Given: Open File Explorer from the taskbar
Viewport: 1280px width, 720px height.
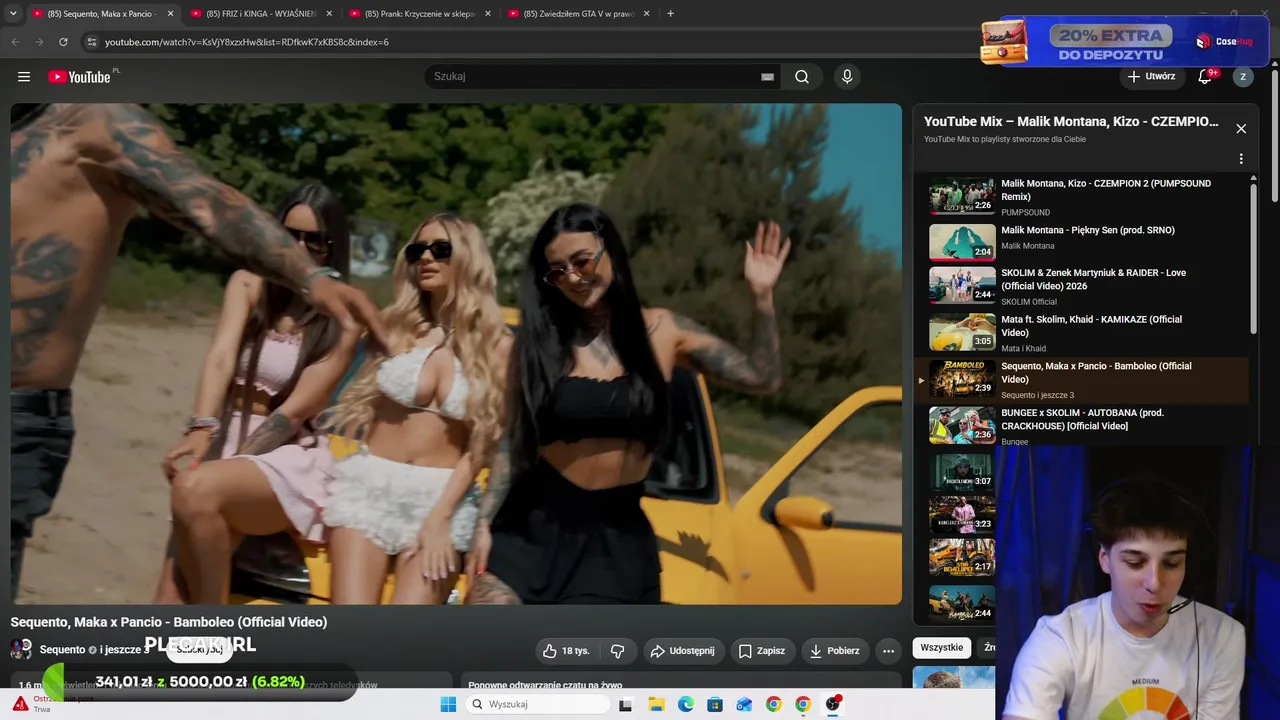Looking at the screenshot, I should (x=656, y=705).
